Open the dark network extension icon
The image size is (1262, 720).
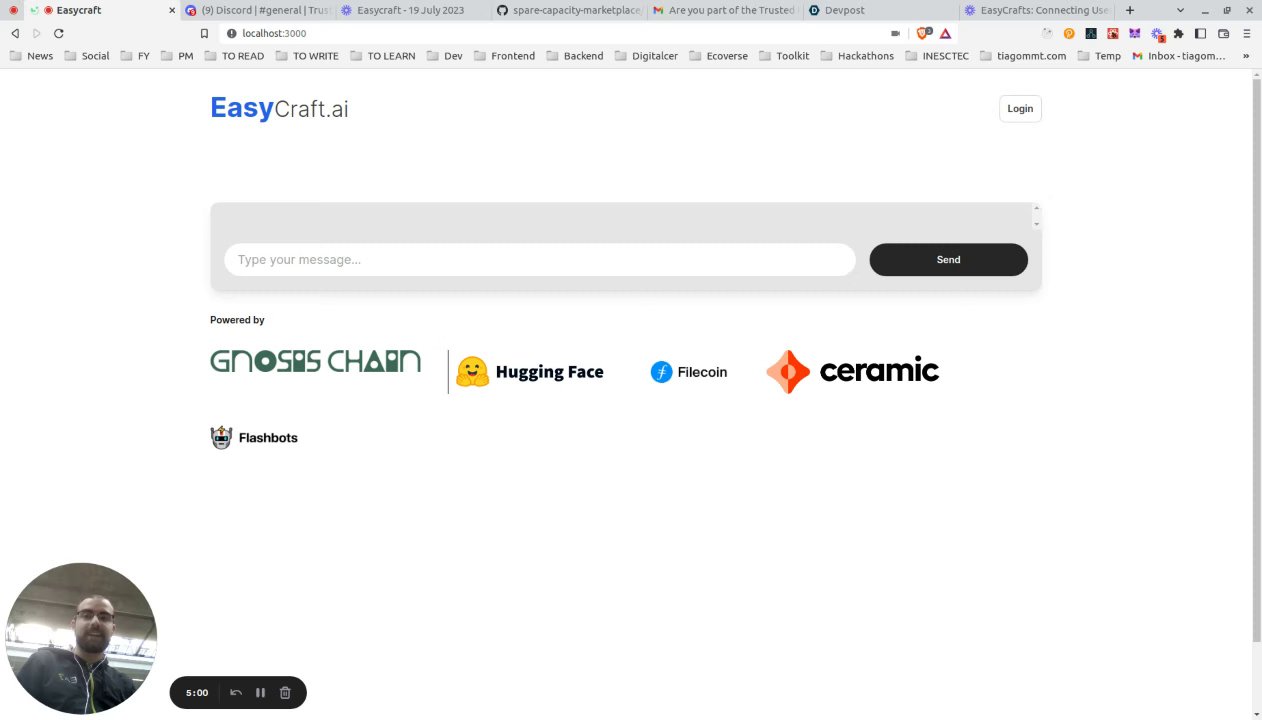point(1091,33)
